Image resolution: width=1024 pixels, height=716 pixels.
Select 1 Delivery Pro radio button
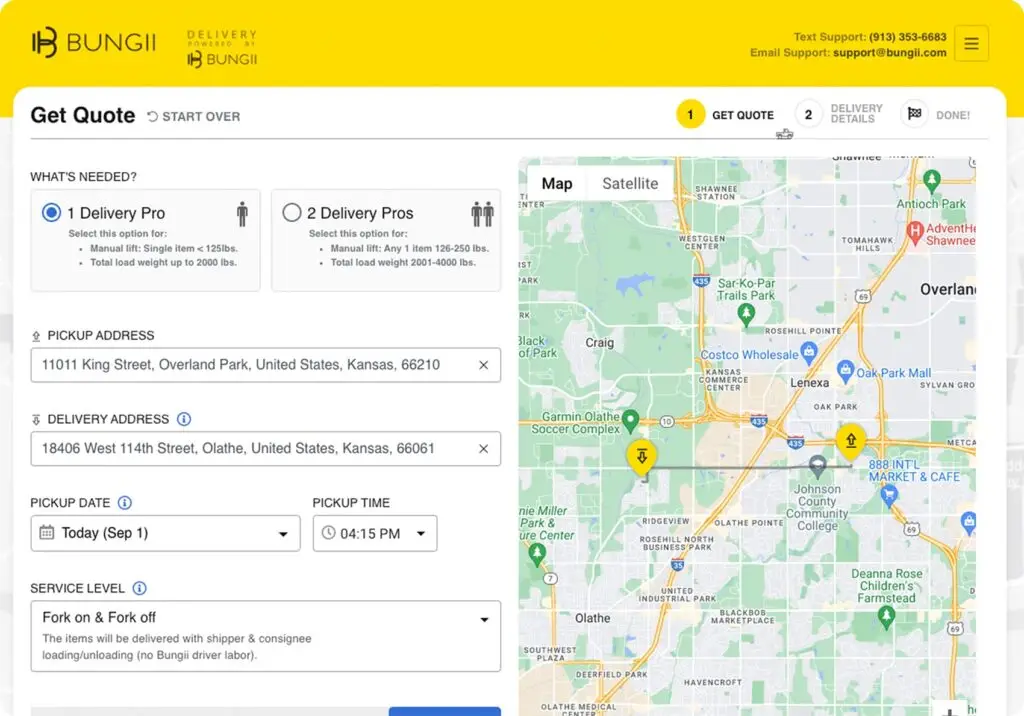pos(51,213)
